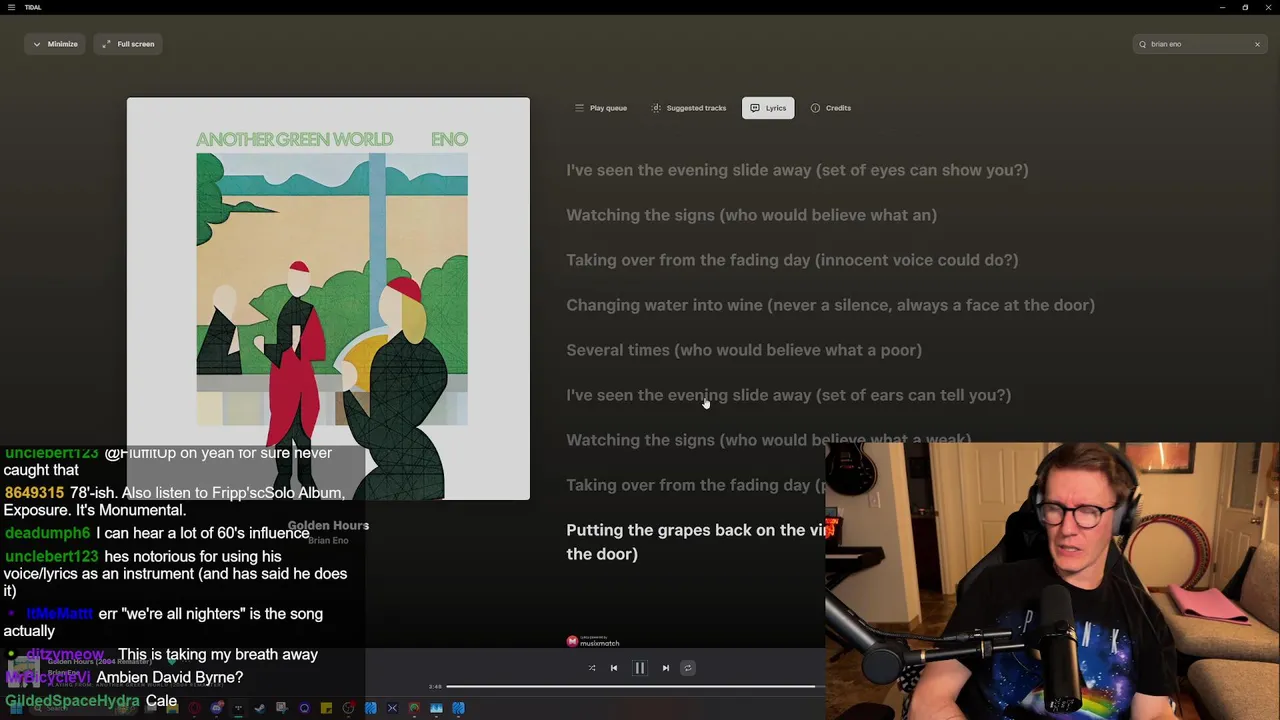Click the Minimize player button

[55, 44]
